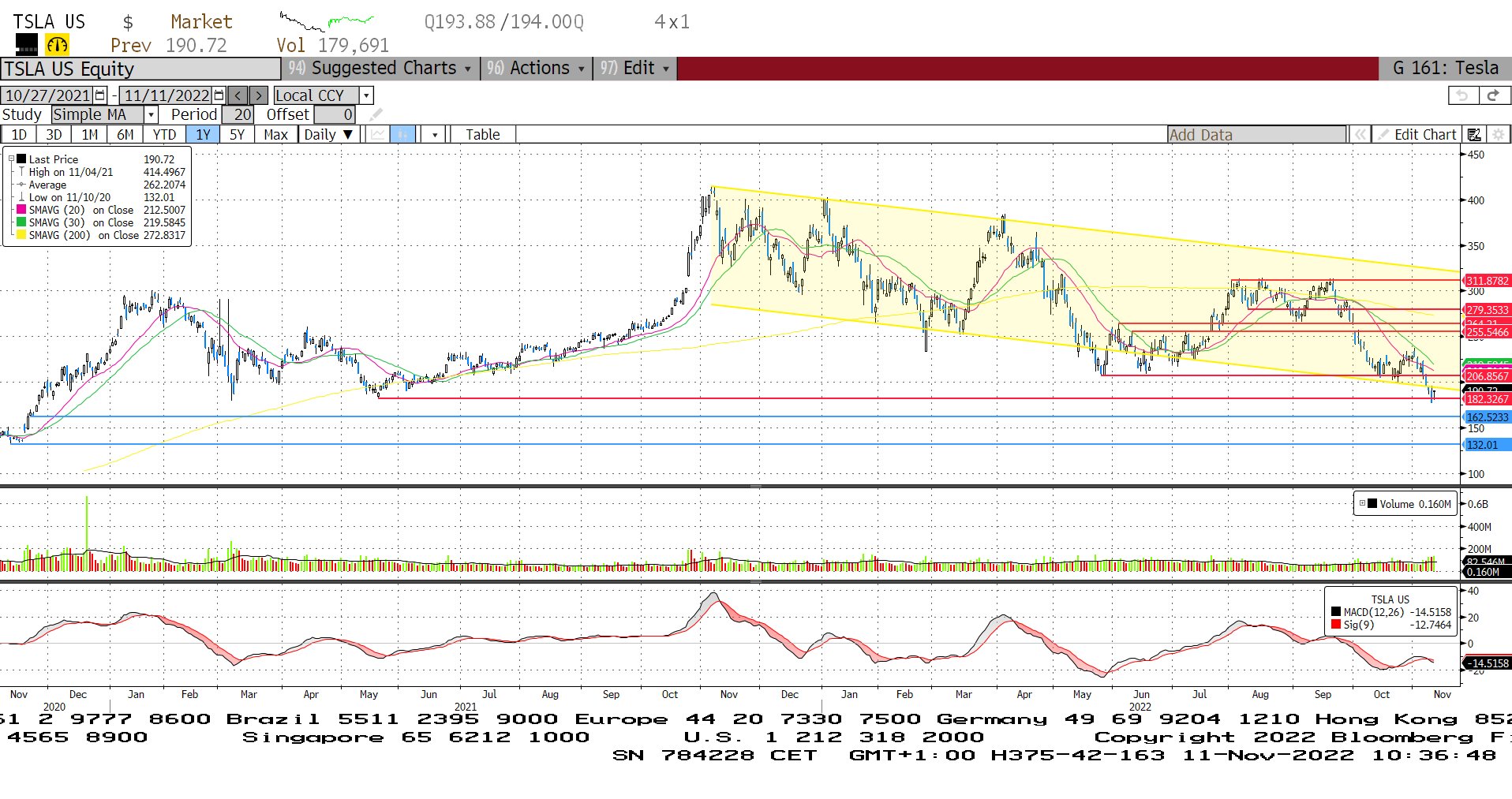Viewport: 1512px width, 799px height.
Task: Click the TSLA US Equity security field
Action: [140, 69]
